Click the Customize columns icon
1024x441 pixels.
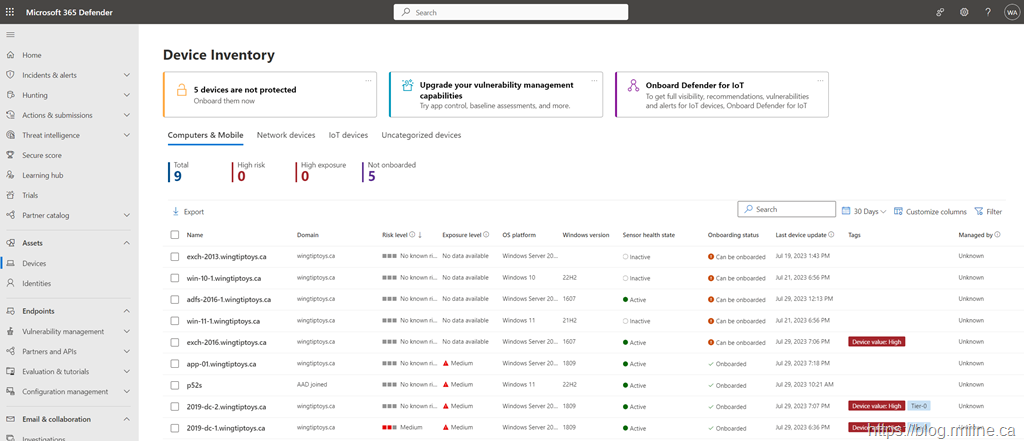tap(899, 212)
